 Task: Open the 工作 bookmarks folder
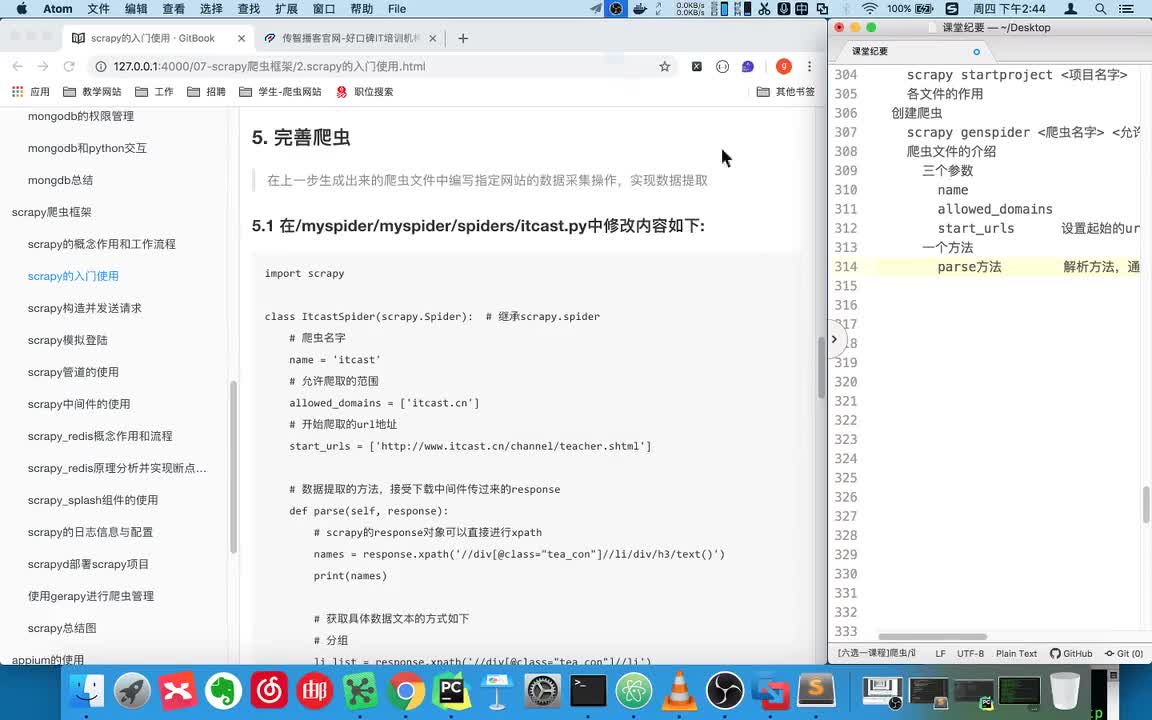(154, 92)
